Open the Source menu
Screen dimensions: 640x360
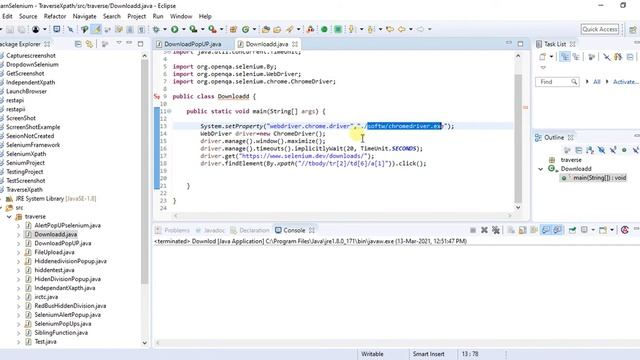tap(28, 16)
